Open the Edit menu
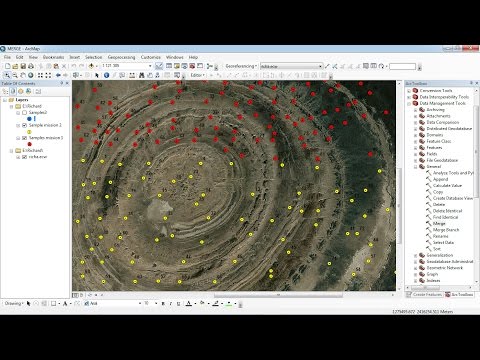Screen dimensions: 480x360 tap(20, 57)
